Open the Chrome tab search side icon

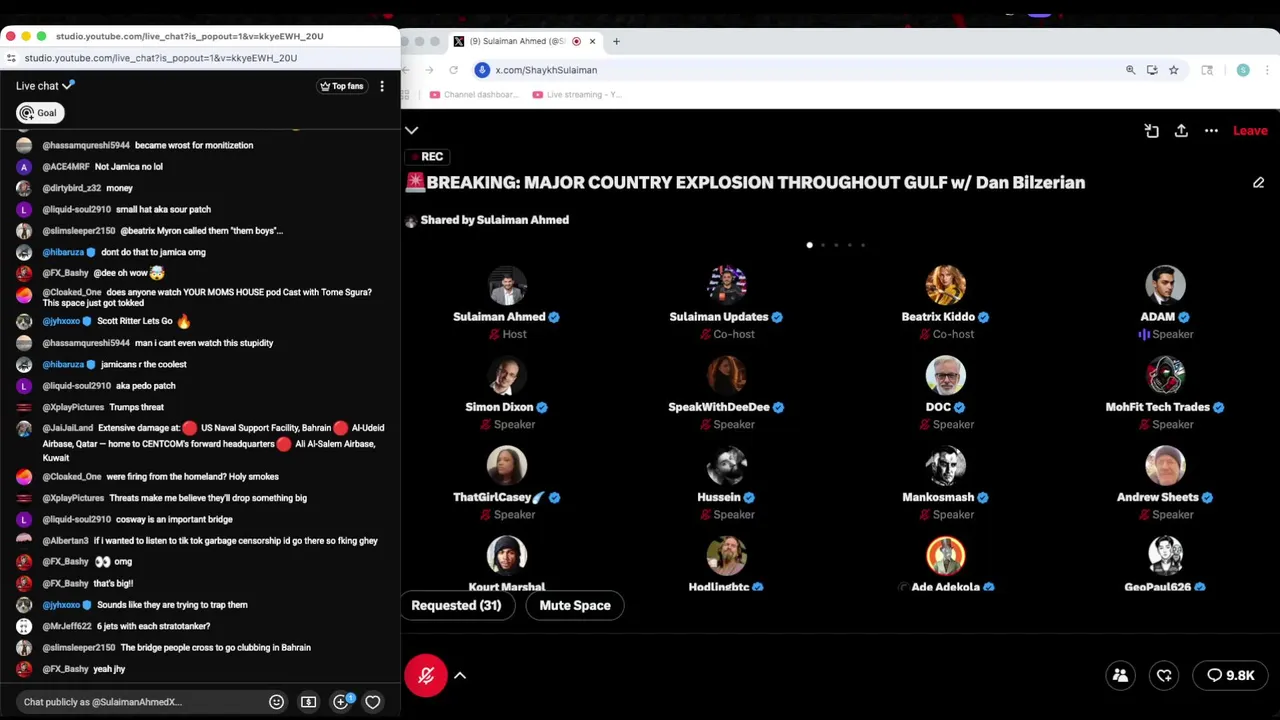(1207, 70)
